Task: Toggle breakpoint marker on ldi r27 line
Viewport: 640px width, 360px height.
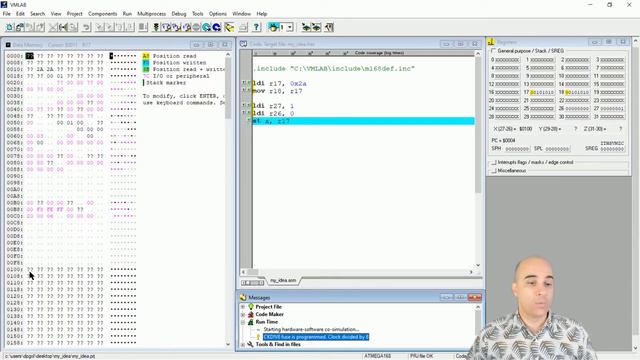Action: click(x=246, y=106)
